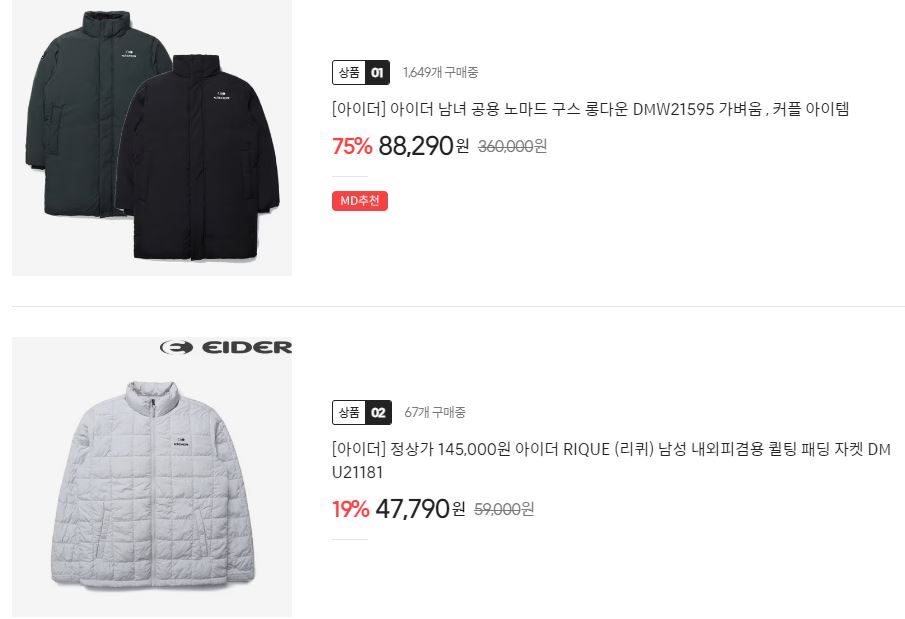Click the 상품 02 label badge
Viewport: 905px width, 619px height.
(x=362, y=412)
